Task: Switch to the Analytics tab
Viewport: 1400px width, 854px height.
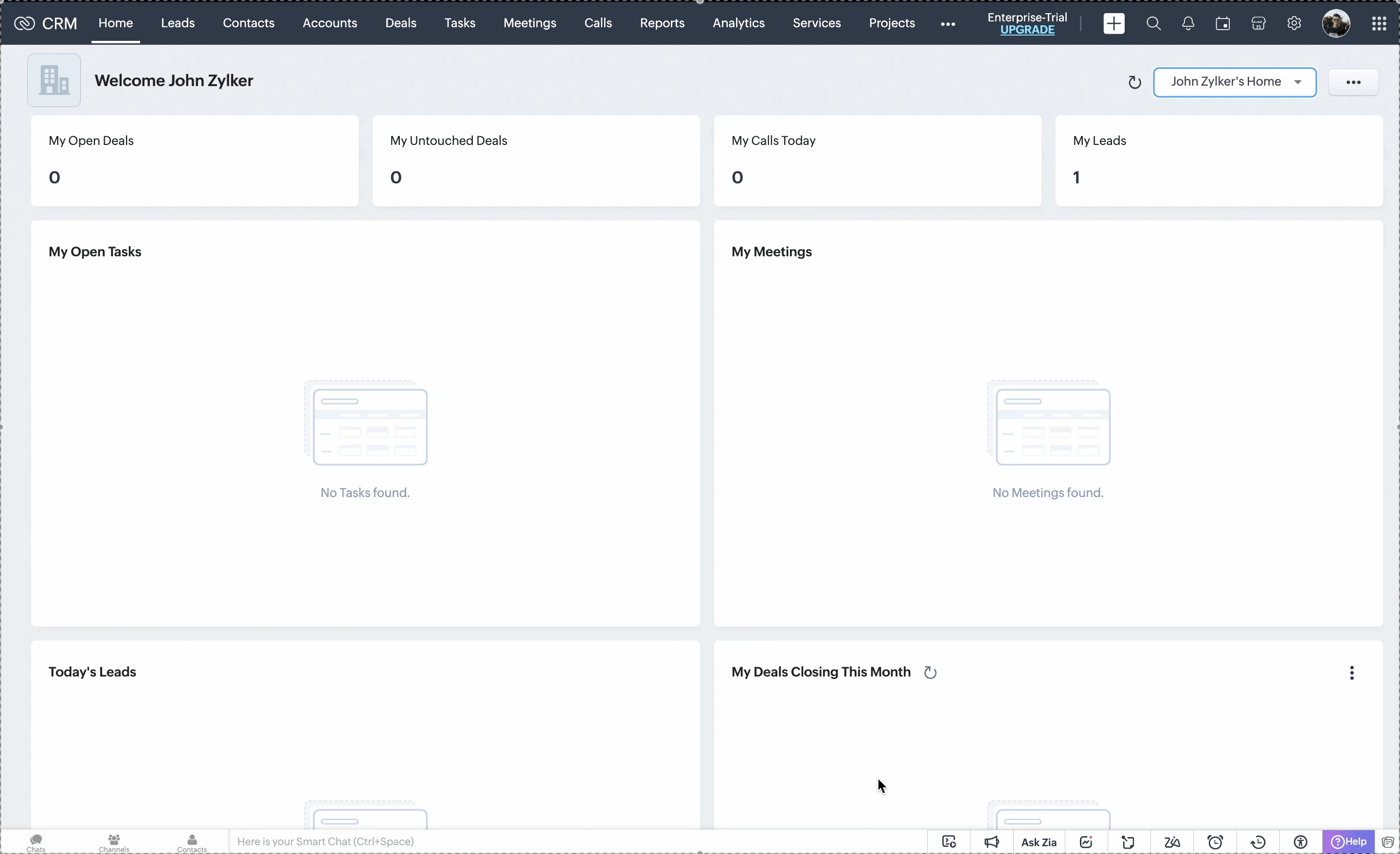Action: click(738, 23)
